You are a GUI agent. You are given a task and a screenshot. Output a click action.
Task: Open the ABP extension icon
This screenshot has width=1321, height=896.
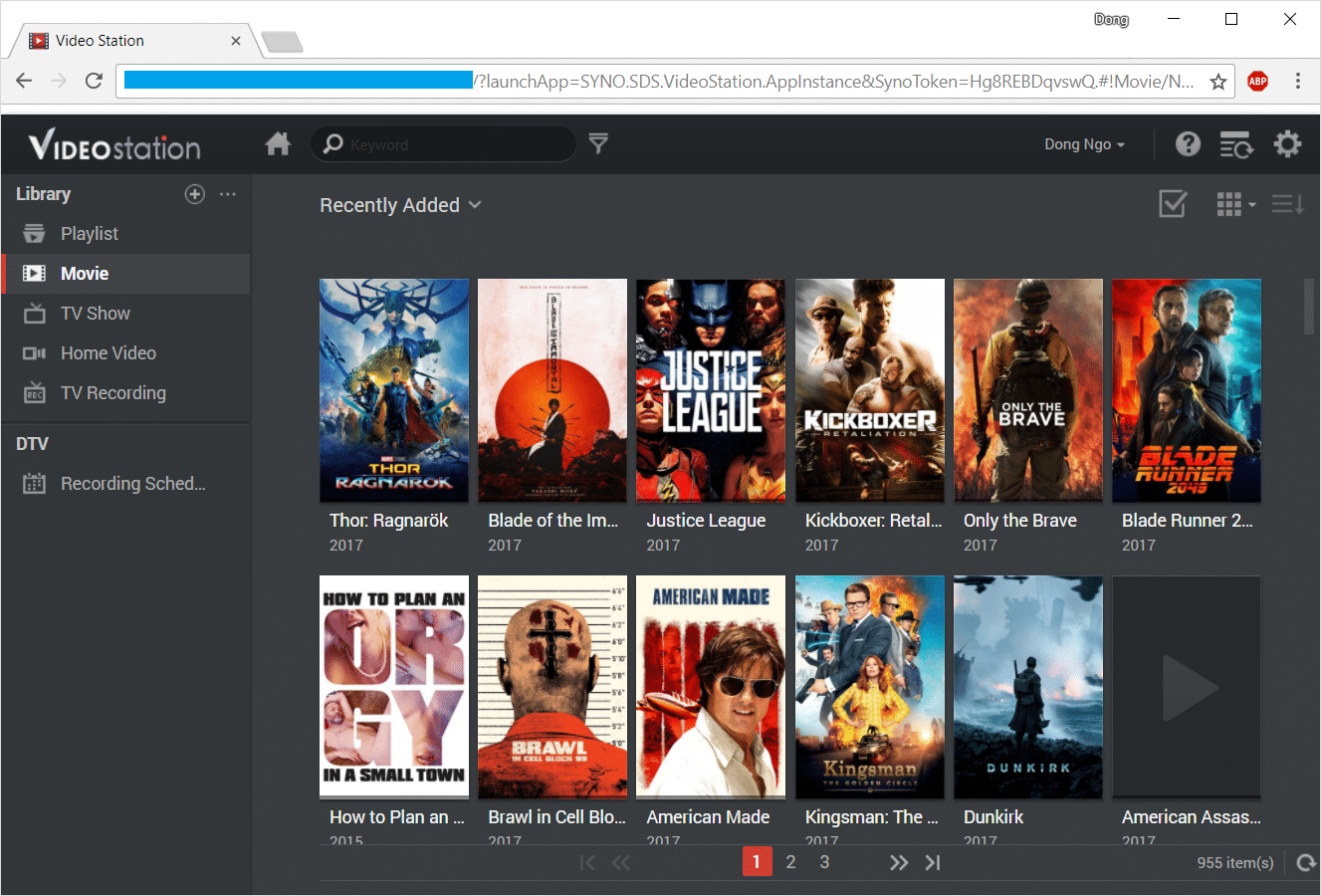click(x=1258, y=82)
